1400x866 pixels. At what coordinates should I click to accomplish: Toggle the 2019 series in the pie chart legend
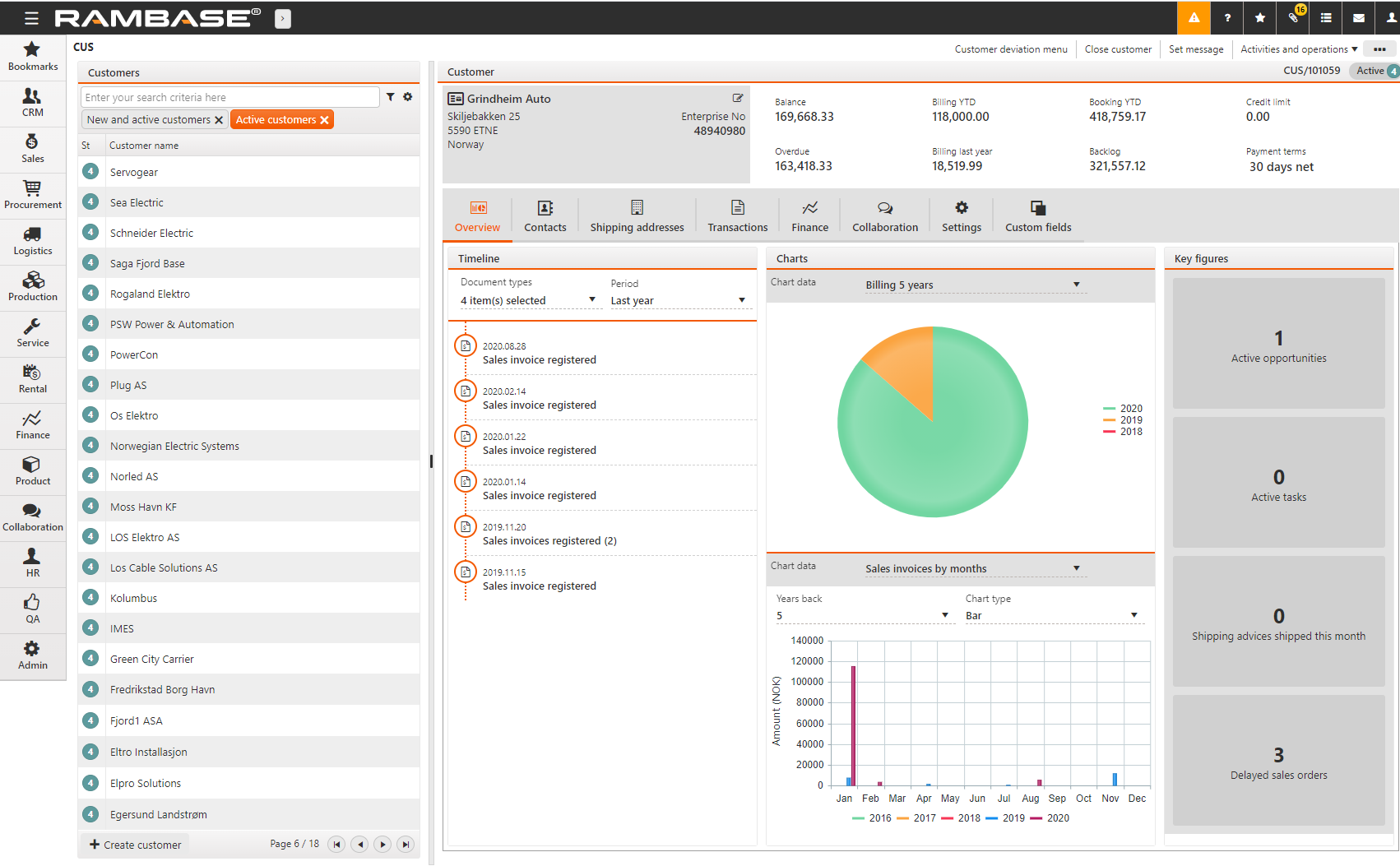pyautogui.click(x=1131, y=419)
